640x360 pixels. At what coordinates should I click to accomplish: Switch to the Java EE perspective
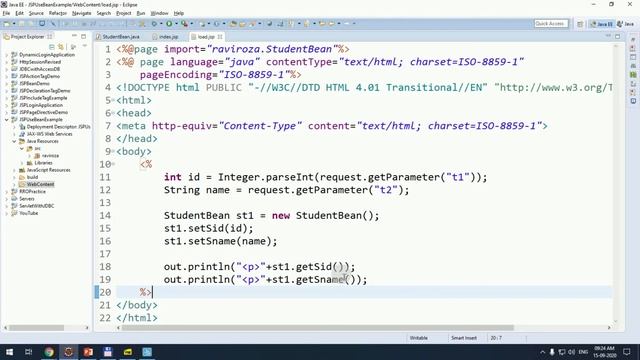point(602,24)
